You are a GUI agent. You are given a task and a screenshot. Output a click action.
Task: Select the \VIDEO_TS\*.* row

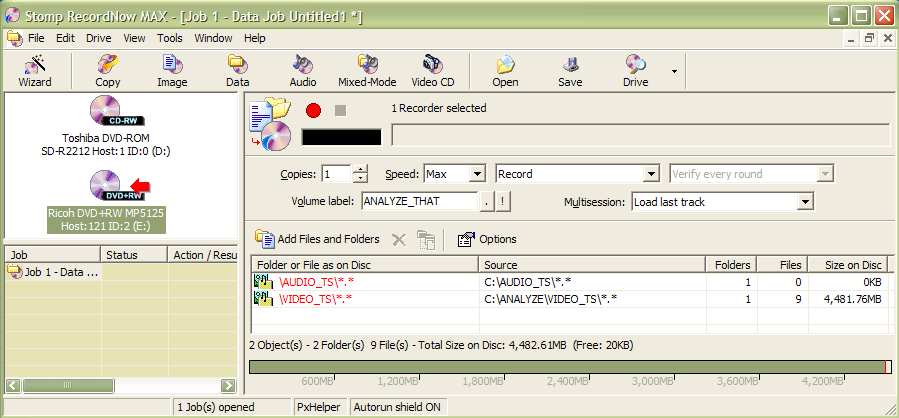coord(569,299)
